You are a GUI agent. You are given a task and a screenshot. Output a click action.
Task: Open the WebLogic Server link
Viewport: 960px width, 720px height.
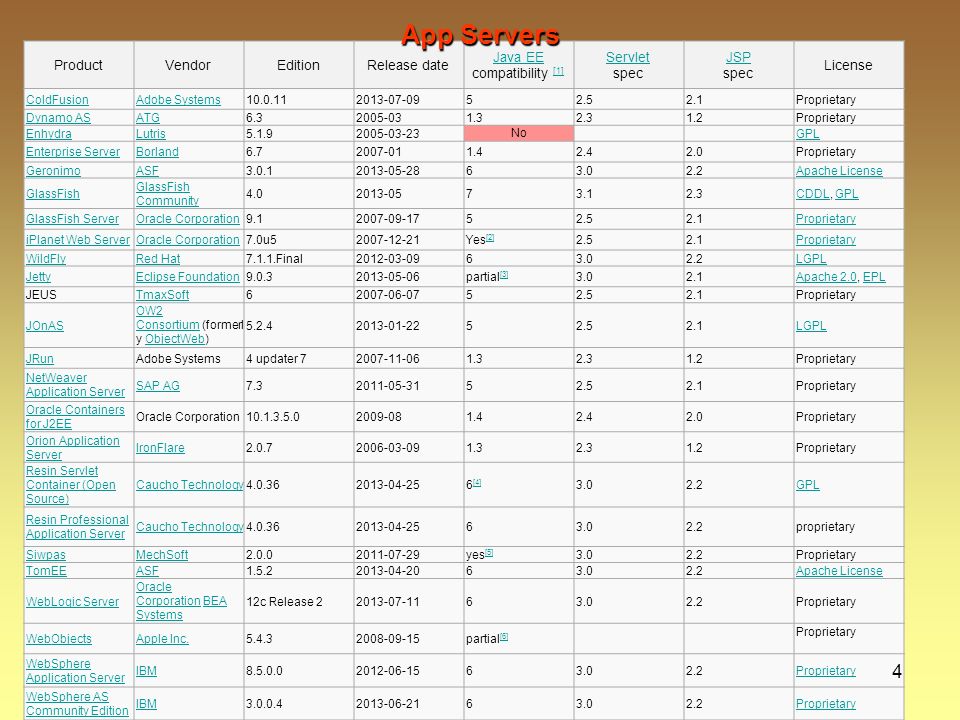tap(72, 602)
